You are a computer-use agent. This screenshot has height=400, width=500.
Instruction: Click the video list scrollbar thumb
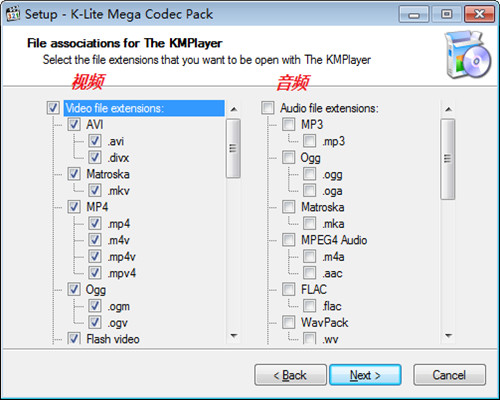(x=233, y=148)
